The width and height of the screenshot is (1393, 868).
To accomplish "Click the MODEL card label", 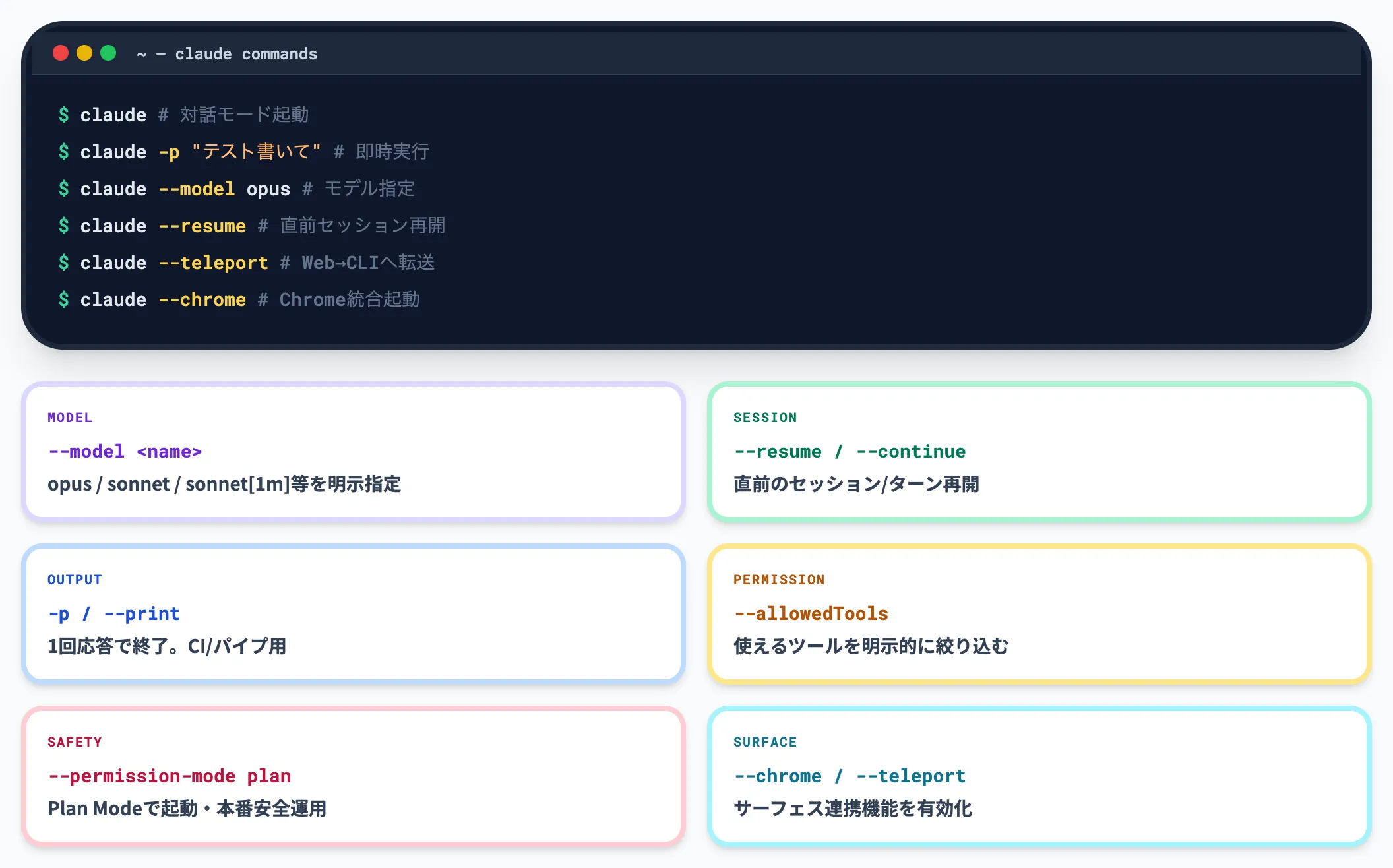I will 70,418.
